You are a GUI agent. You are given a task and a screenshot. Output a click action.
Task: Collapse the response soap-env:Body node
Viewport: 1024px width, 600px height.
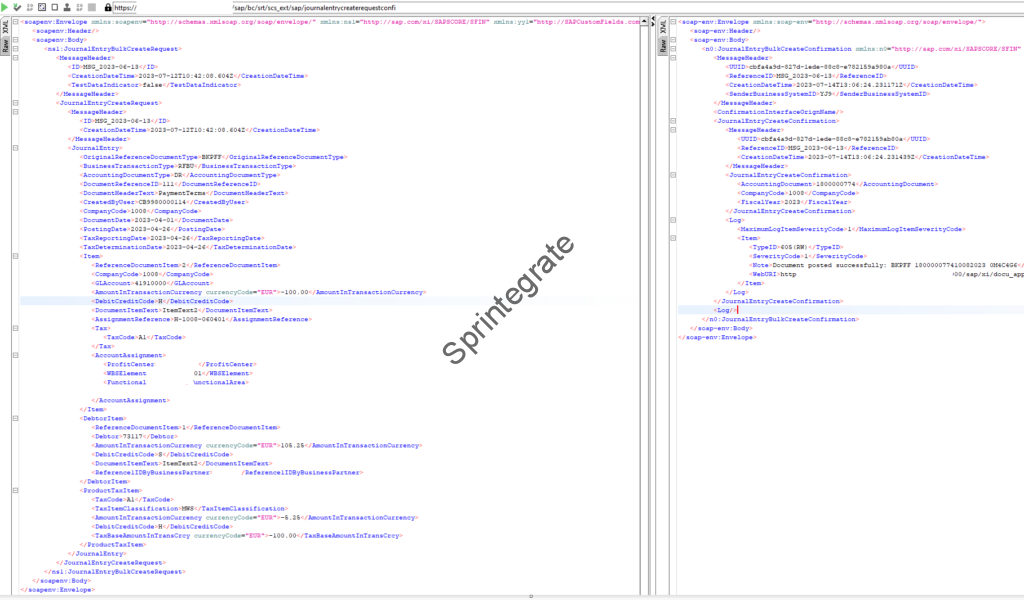point(673,39)
